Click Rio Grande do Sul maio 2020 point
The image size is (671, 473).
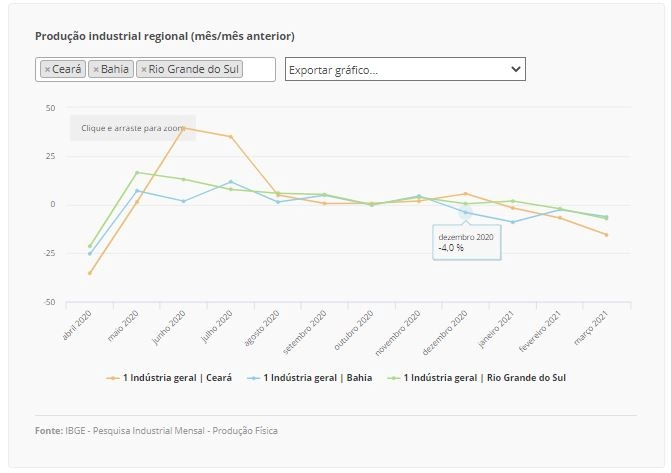point(137,173)
